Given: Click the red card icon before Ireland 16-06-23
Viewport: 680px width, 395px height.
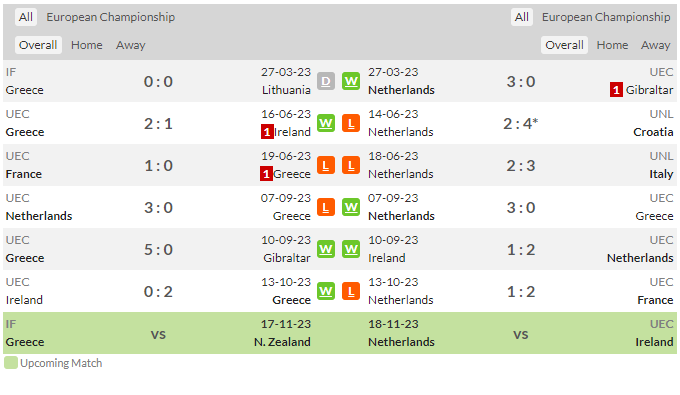Looking at the screenshot, I should (267, 132).
